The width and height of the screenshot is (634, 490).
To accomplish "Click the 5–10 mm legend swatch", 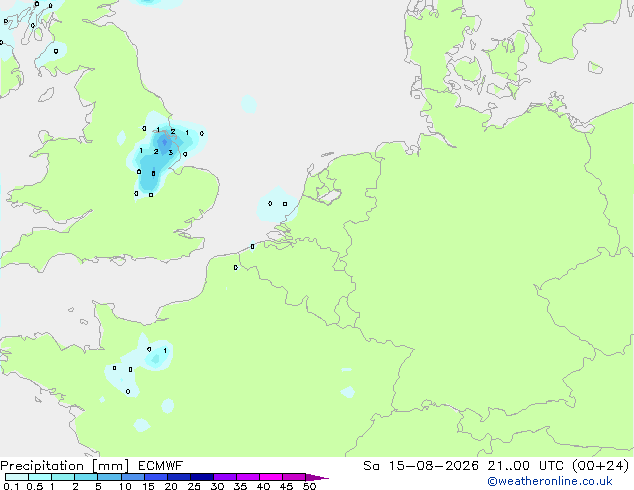I will tap(109, 477).
